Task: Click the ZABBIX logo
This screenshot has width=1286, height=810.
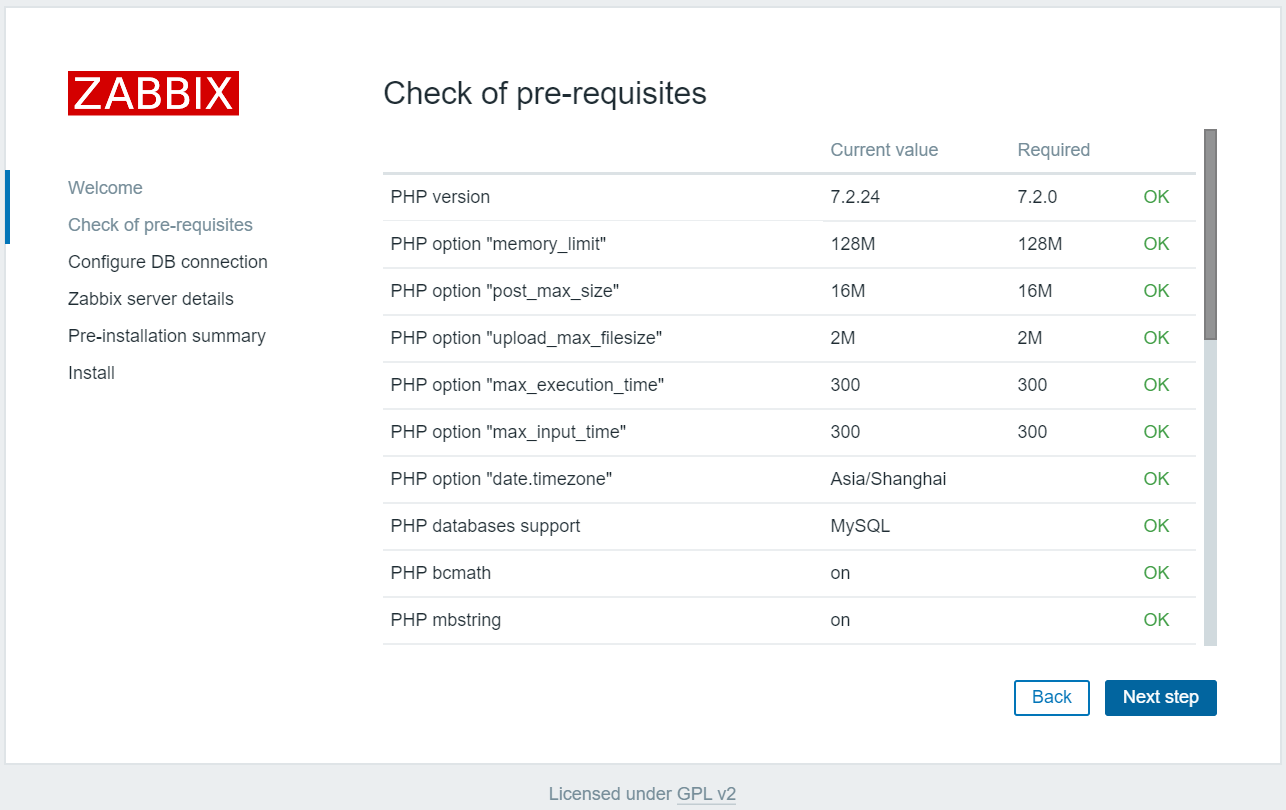Action: tap(153, 93)
